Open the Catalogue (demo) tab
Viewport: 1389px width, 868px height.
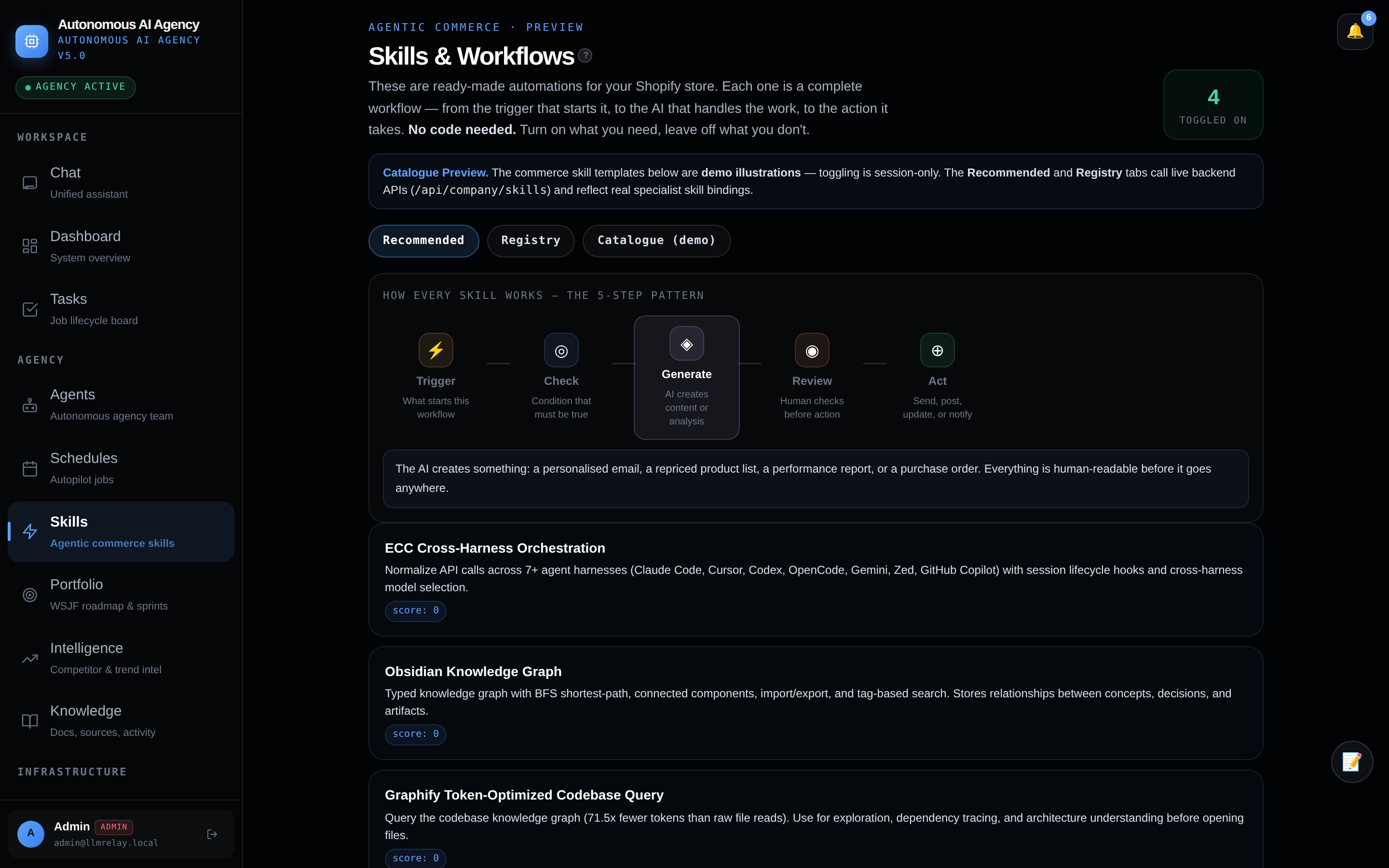click(656, 241)
